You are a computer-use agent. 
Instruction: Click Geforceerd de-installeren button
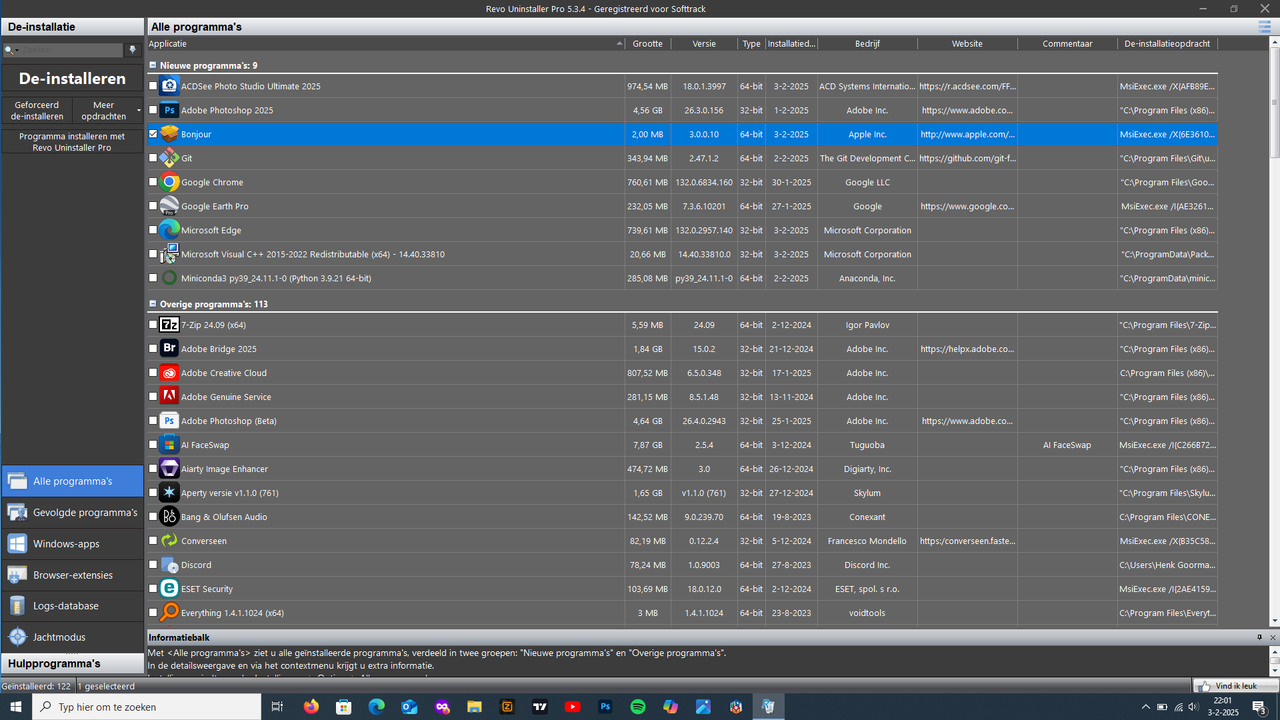[37, 110]
